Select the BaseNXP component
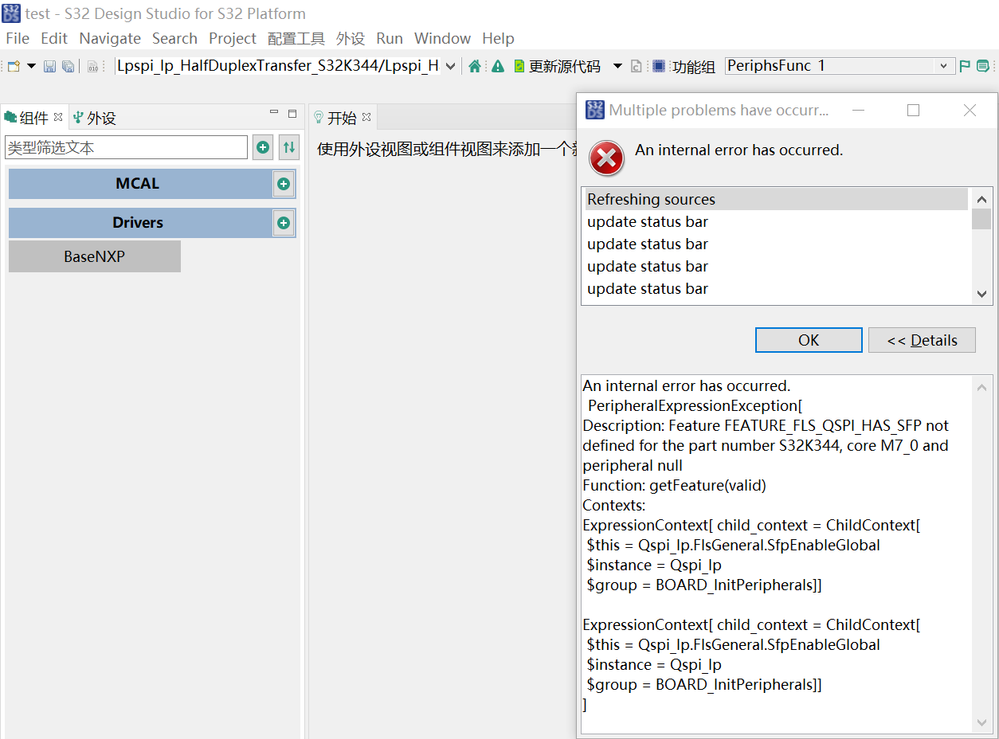 tap(94, 256)
